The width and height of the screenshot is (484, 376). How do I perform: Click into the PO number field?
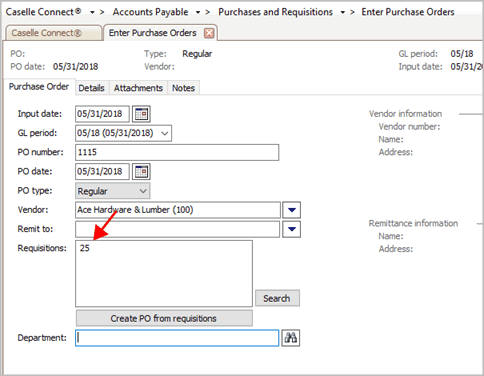pyautogui.click(x=177, y=152)
